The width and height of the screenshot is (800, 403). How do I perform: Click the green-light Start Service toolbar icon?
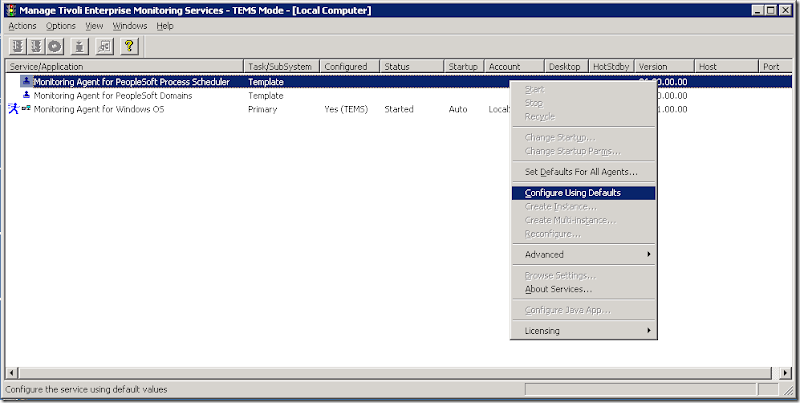coord(18,46)
